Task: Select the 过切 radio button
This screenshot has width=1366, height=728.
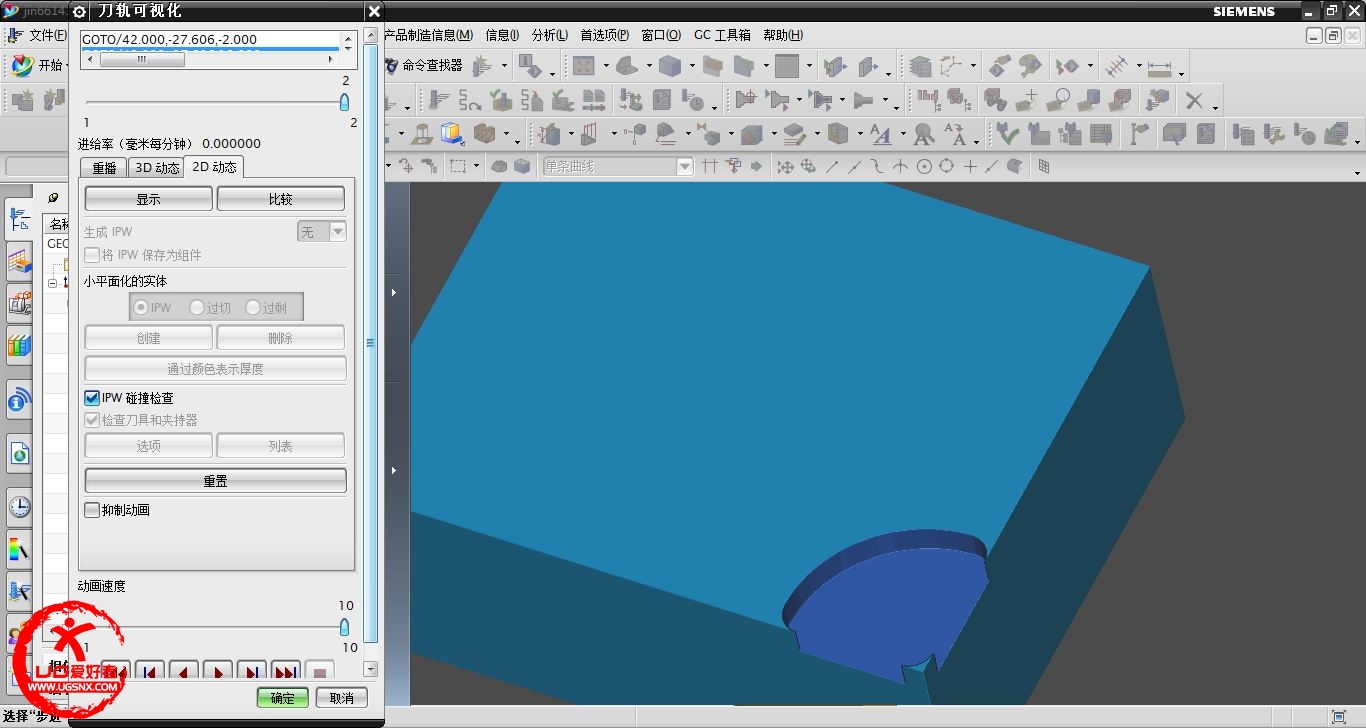Action: [x=198, y=308]
